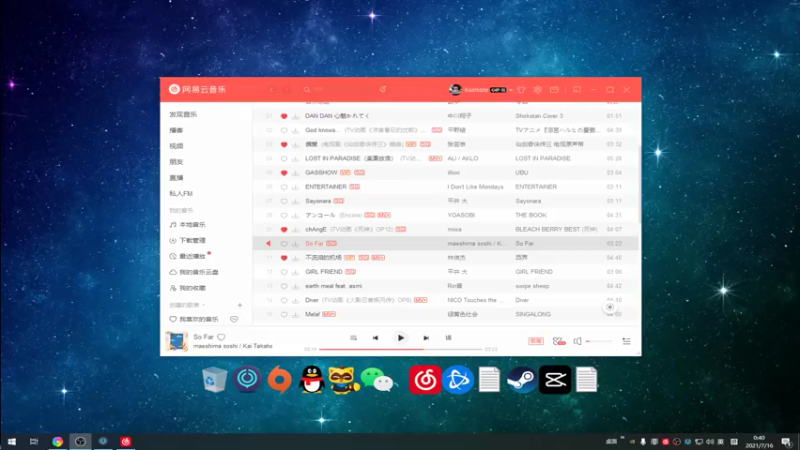Like the earth meal feat. asmi track
Viewport: 800px width, 450px height.
click(284, 287)
